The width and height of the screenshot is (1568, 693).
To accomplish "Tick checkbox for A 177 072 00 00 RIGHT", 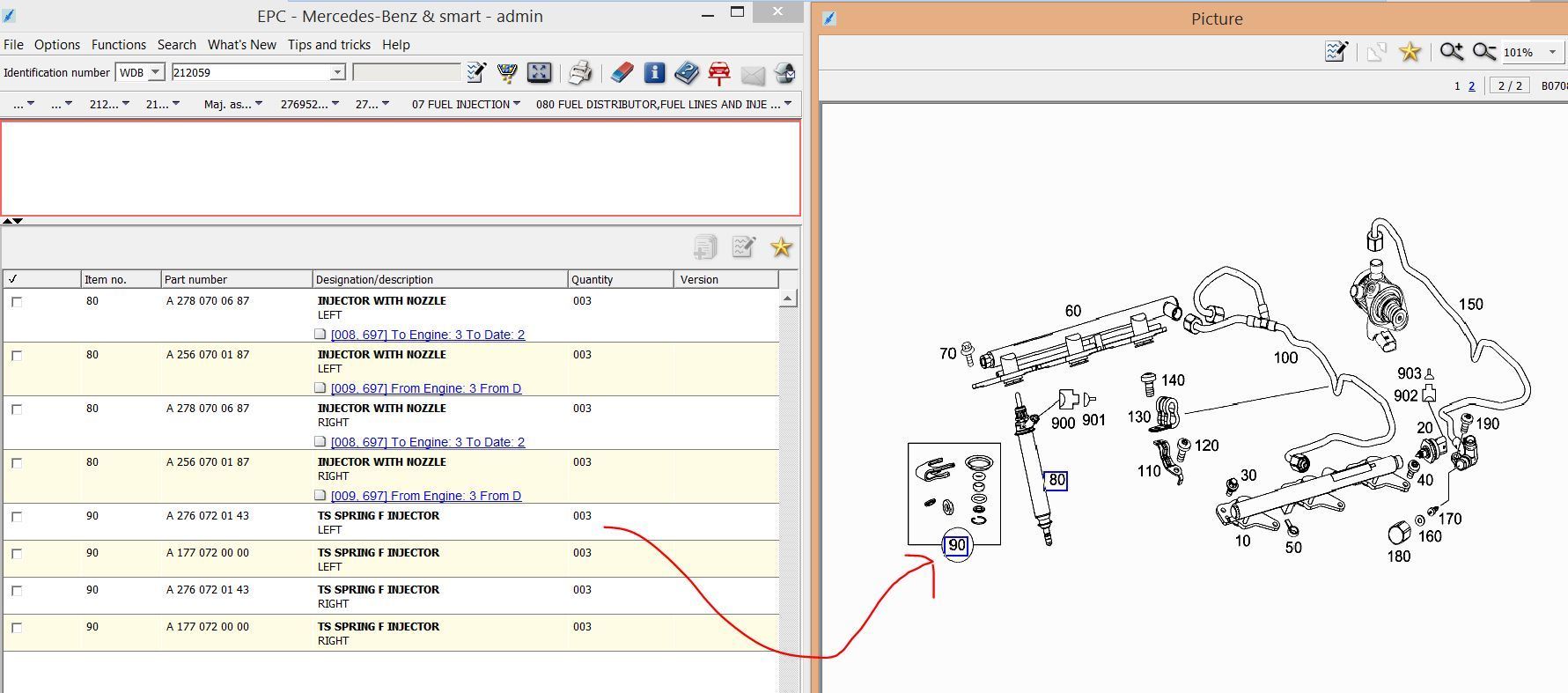I will [x=17, y=628].
